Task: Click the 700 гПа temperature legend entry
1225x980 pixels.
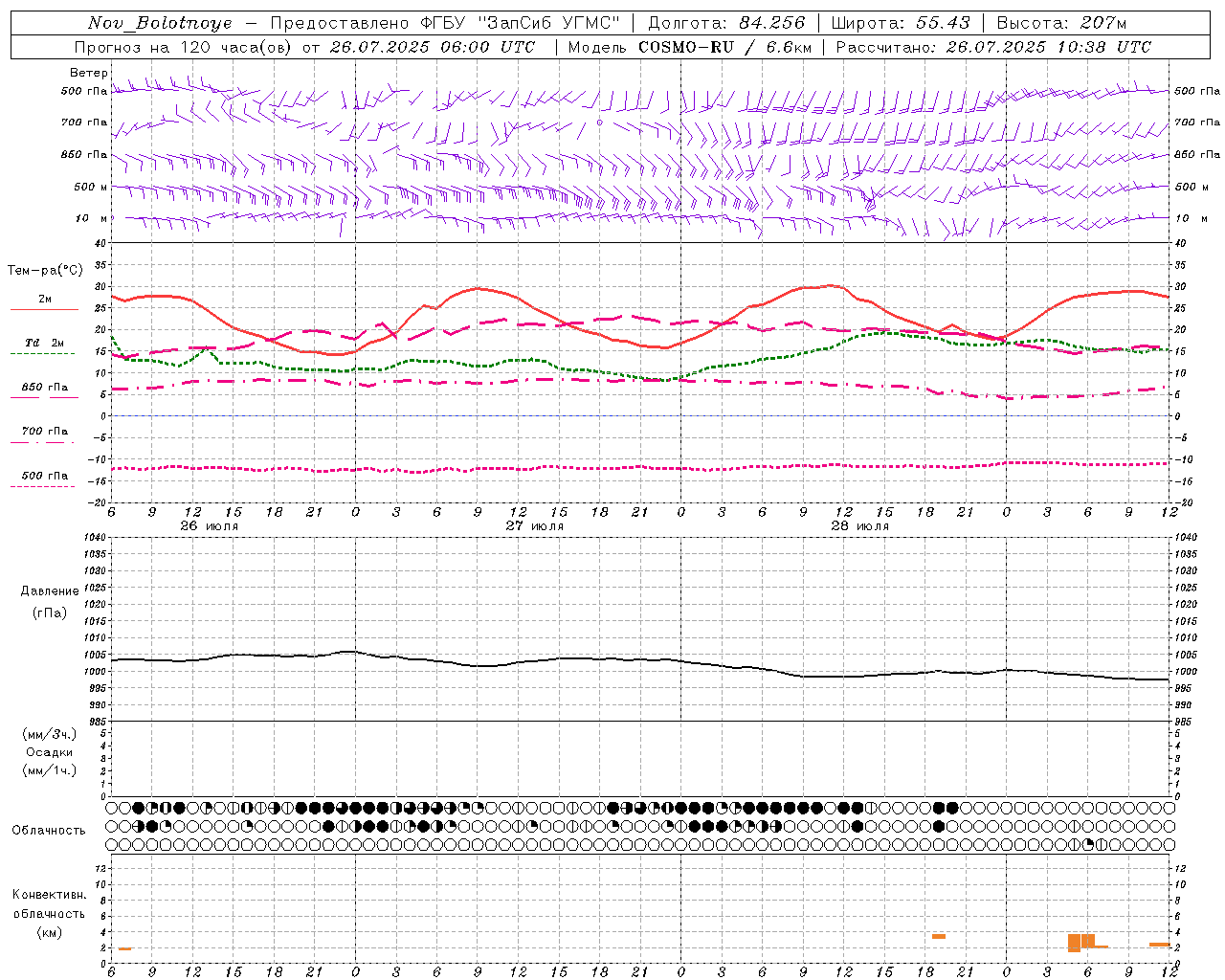Action: 45,432
